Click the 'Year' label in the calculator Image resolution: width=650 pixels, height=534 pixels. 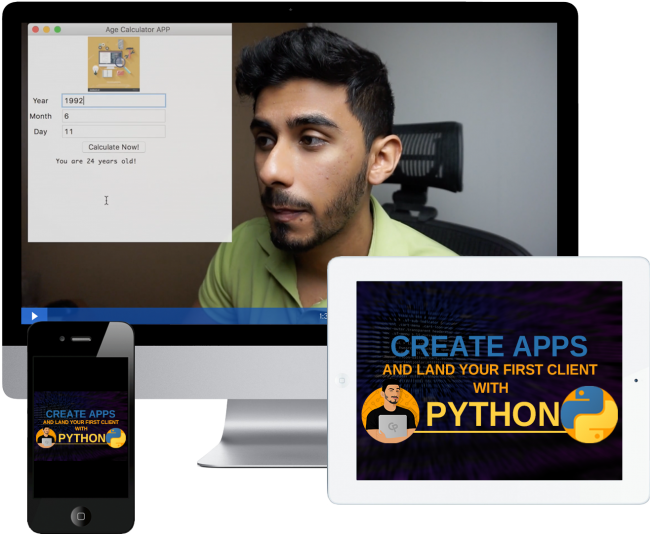(40, 101)
